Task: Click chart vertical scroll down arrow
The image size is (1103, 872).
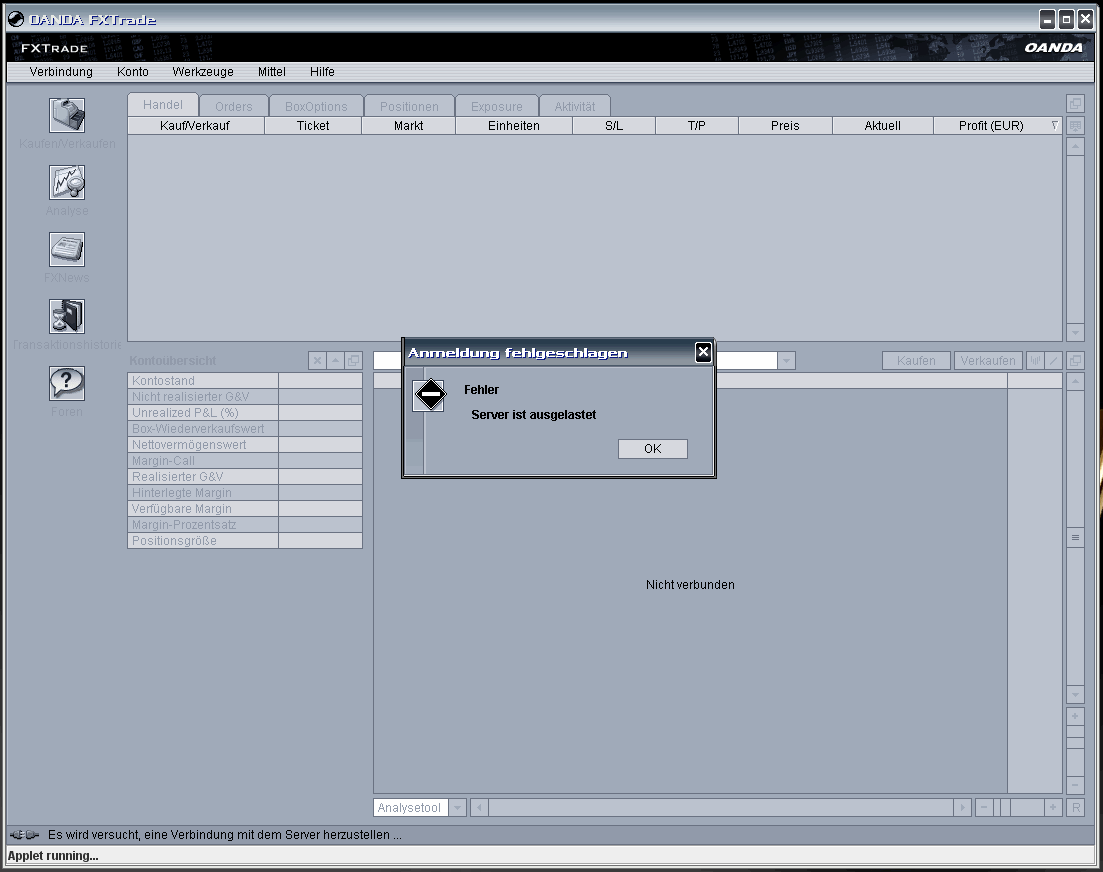Action: click(1076, 695)
